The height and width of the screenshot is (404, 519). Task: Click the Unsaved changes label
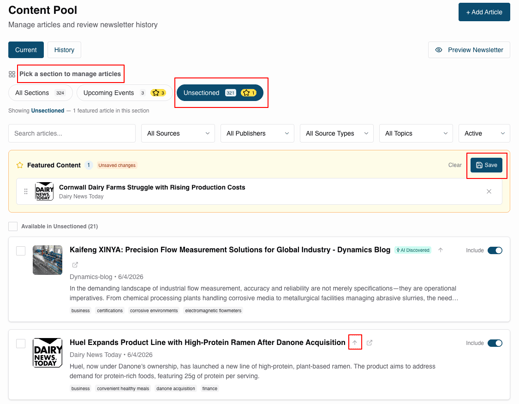117,165
